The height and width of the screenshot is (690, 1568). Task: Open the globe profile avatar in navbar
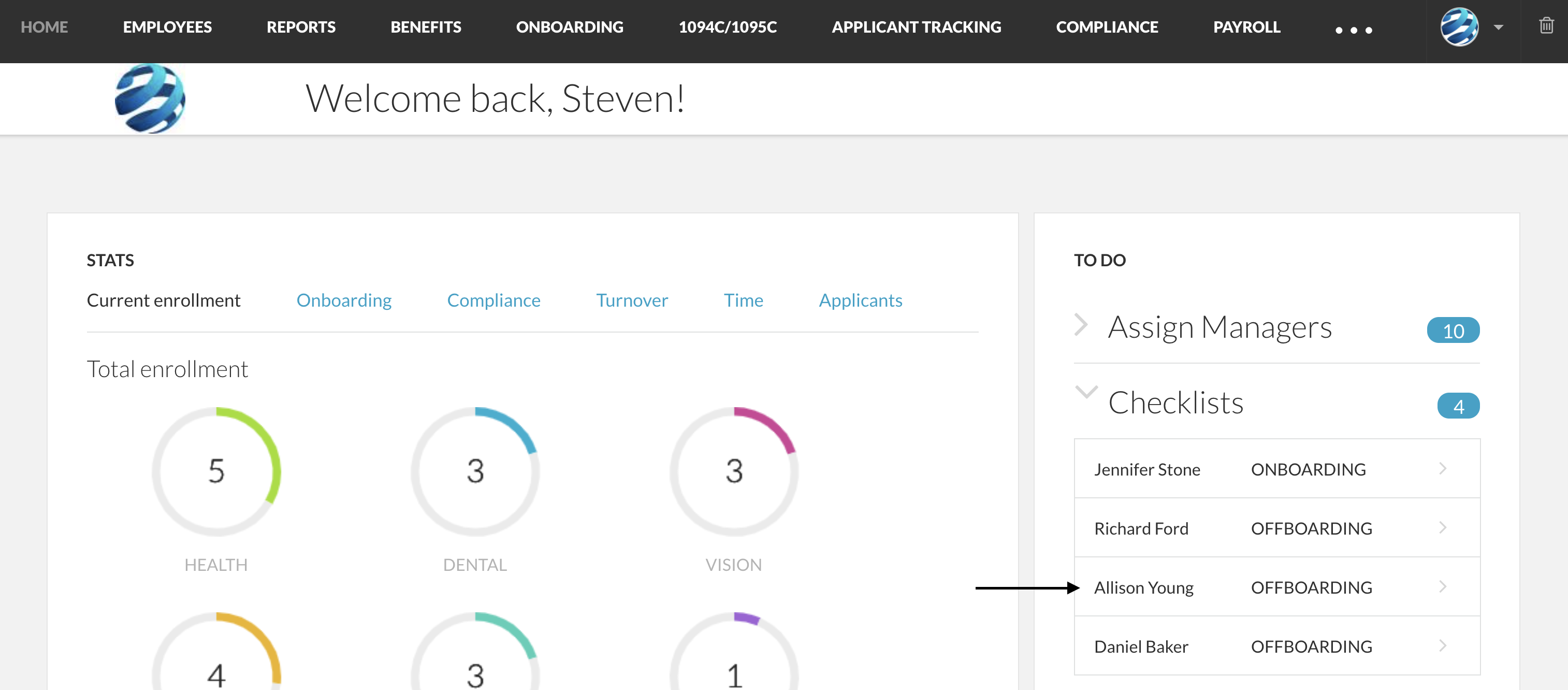(1459, 27)
